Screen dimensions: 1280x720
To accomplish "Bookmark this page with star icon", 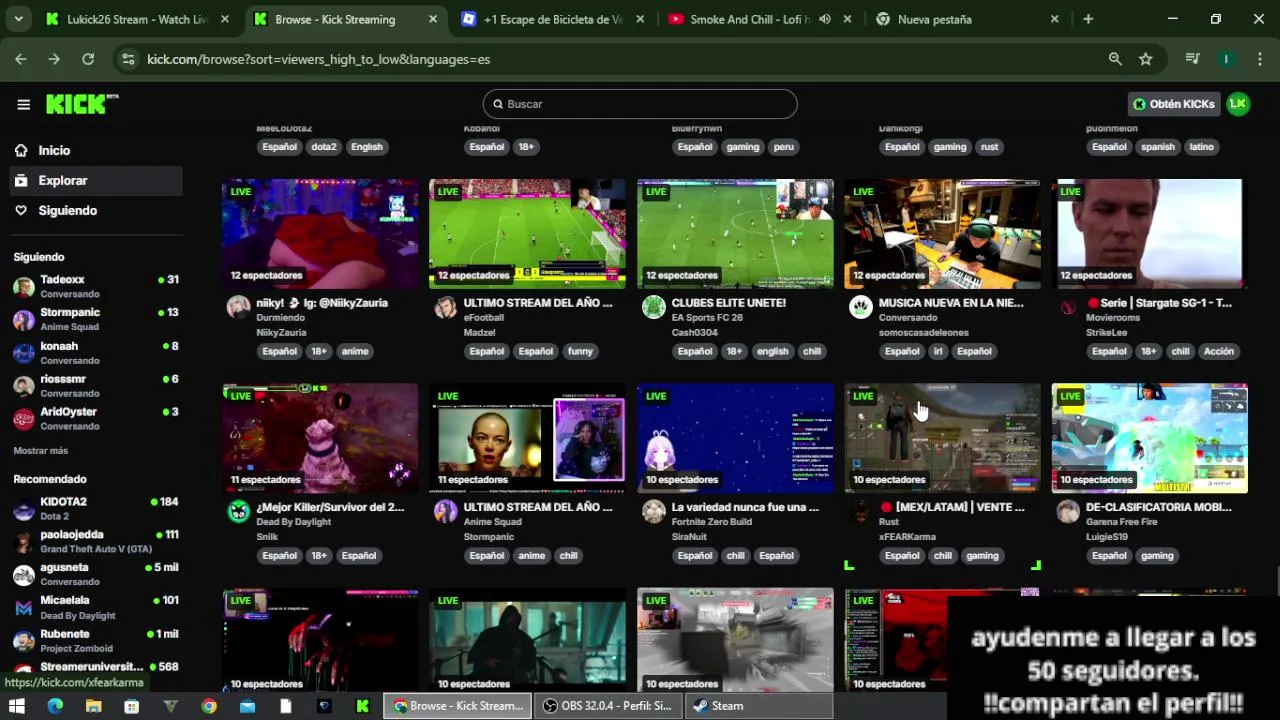I will click(x=1146, y=59).
